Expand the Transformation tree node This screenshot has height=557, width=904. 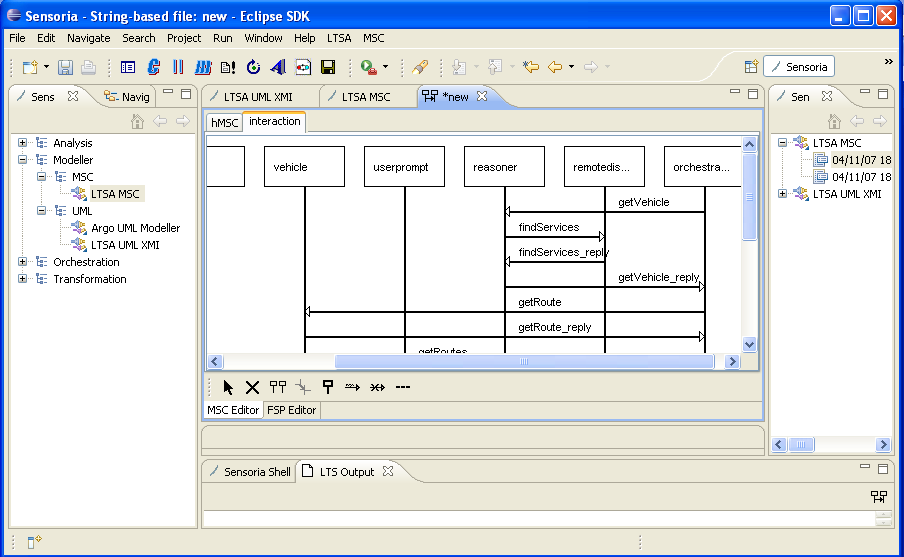(x=22, y=278)
